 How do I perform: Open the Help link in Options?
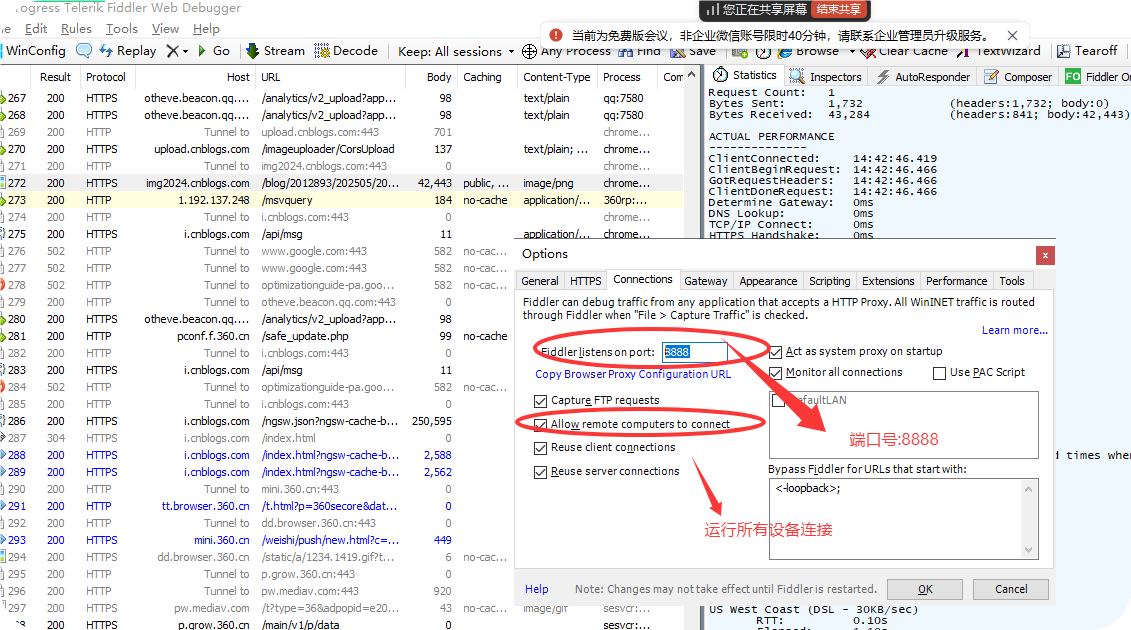(x=537, y=590)
